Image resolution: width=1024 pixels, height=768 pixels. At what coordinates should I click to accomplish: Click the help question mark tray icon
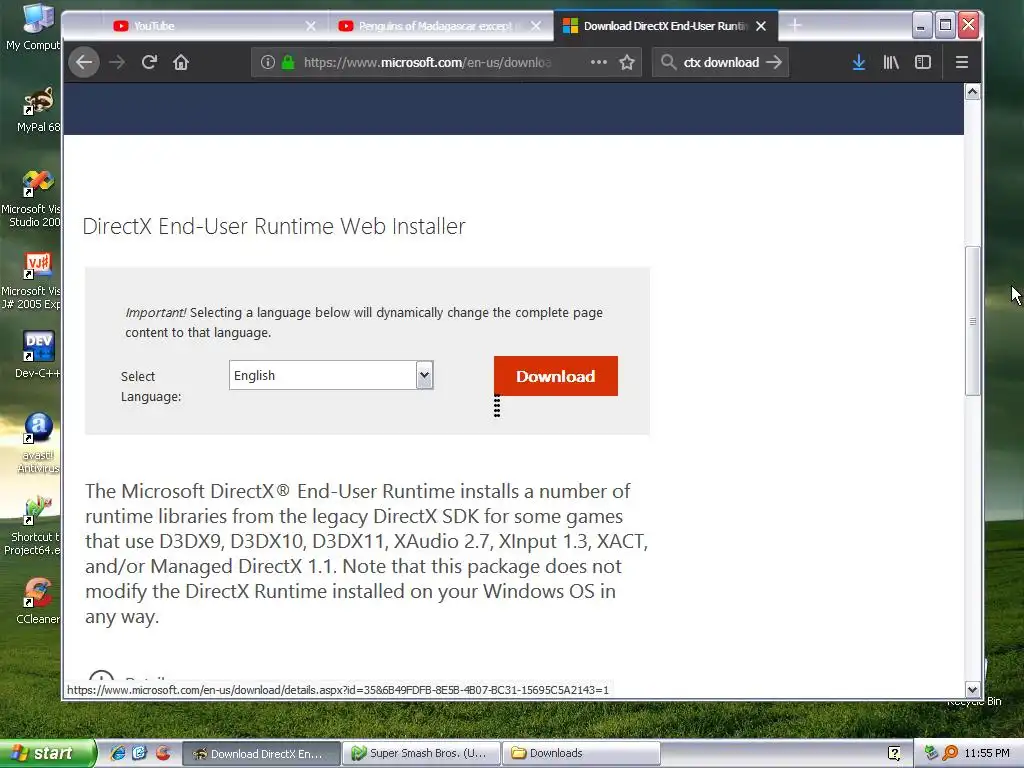coord(894,753)
